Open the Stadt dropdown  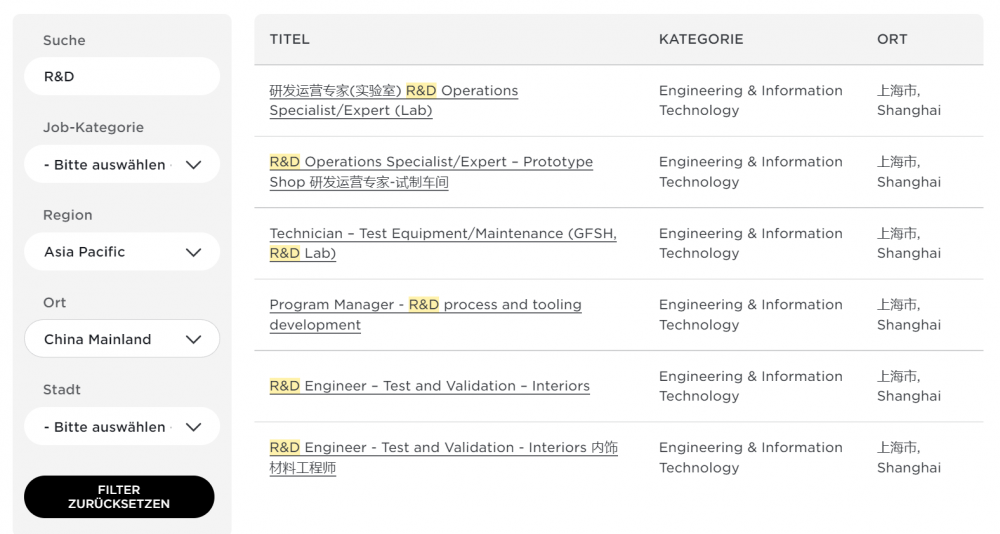point(110,427)
